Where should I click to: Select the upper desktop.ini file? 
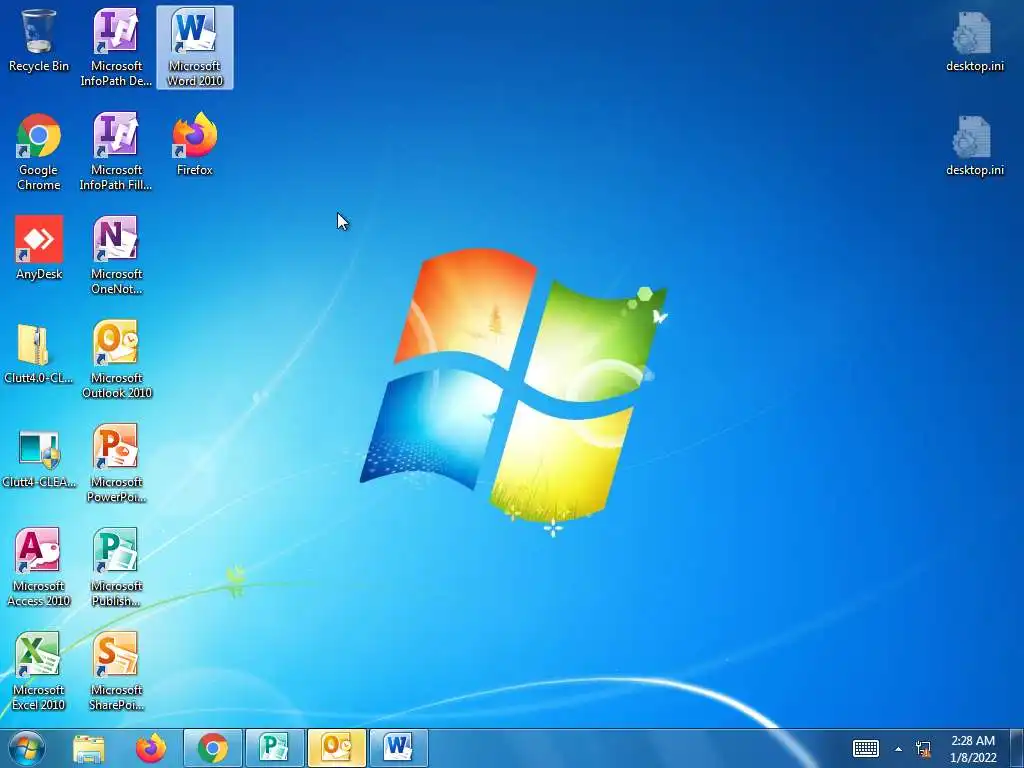coord(974,40)
